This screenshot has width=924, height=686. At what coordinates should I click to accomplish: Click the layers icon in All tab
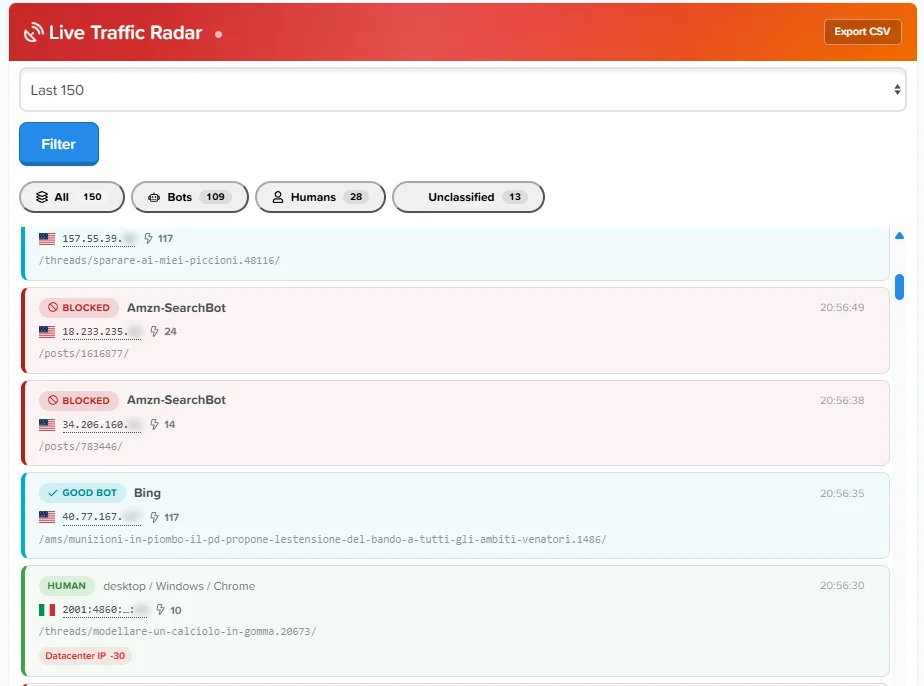coord(42,197)
